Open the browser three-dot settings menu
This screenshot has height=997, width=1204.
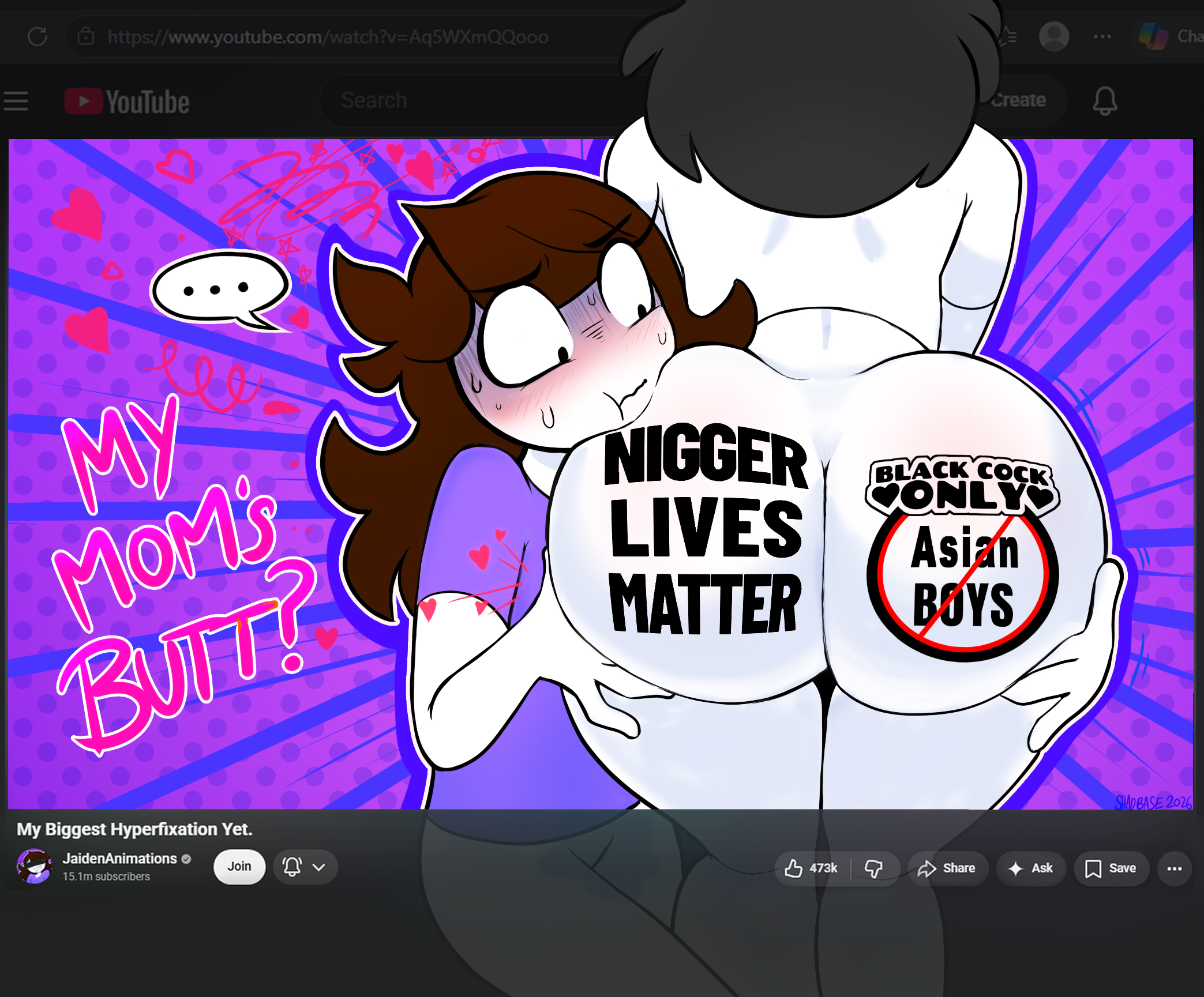1102,36
